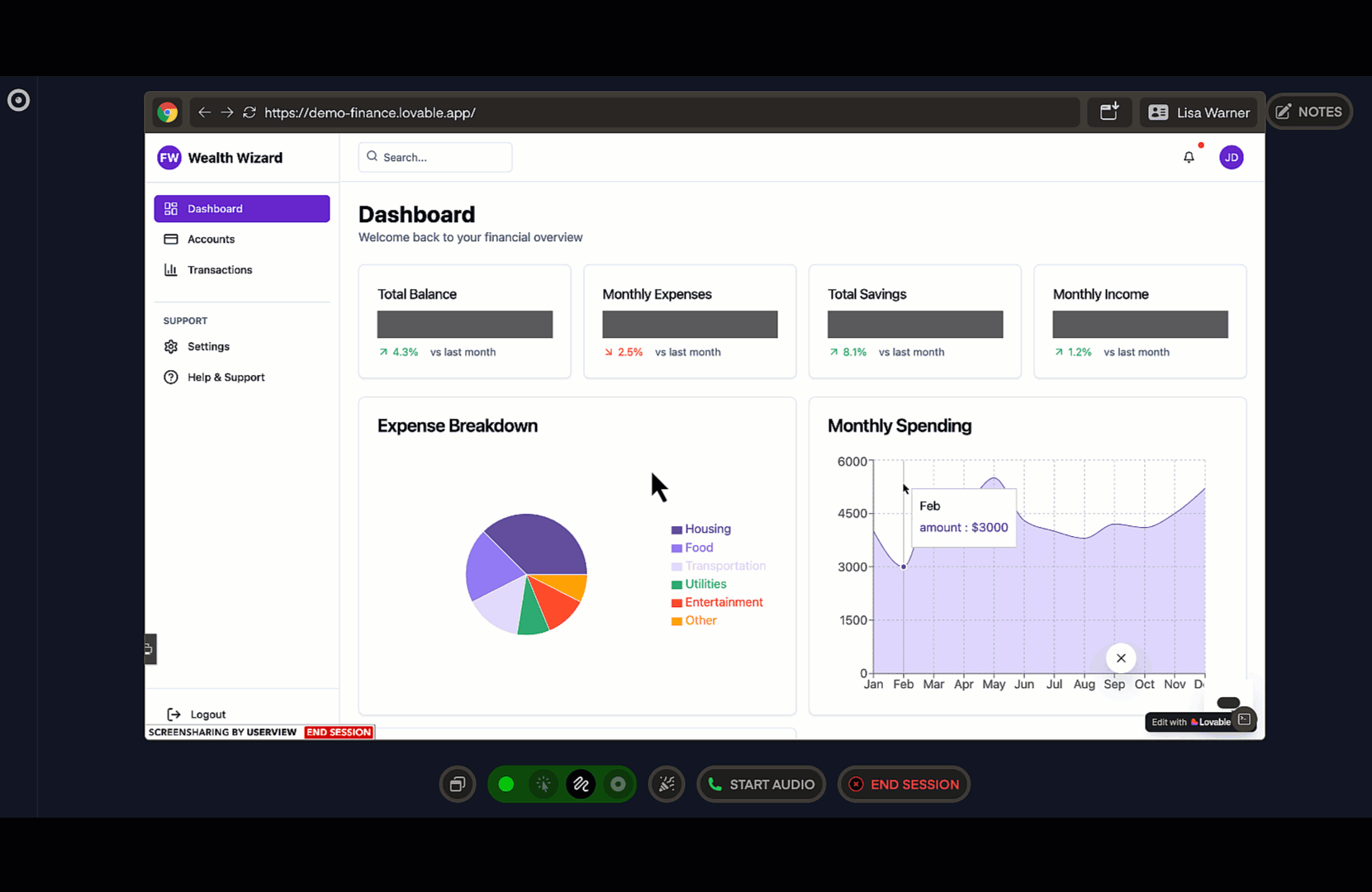Screen dimensions: 1372x892
Task: Click END SESSION in bottom toolbar
Action: pos(904,785)
